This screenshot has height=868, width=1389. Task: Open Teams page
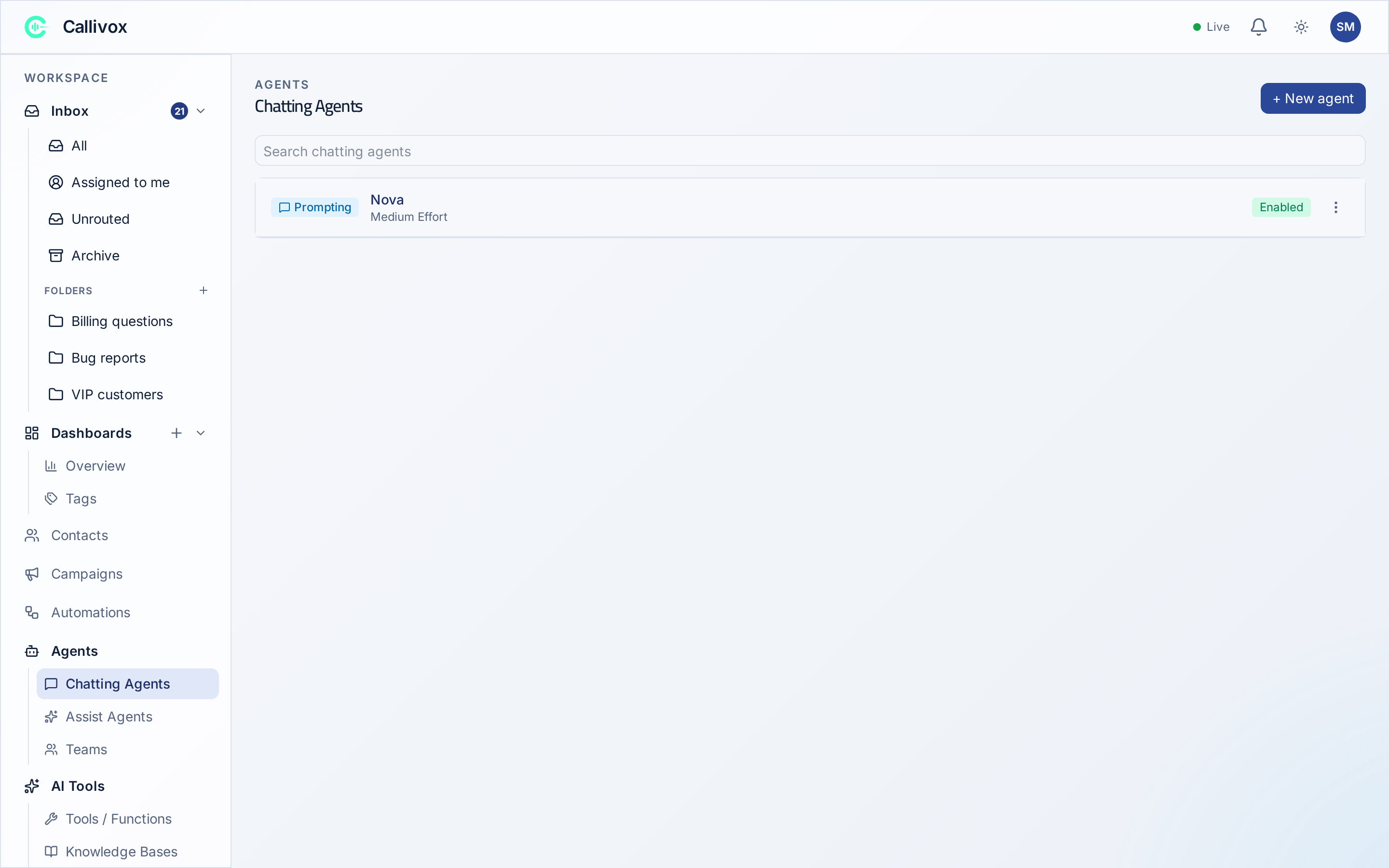click(x=127, y=749)
